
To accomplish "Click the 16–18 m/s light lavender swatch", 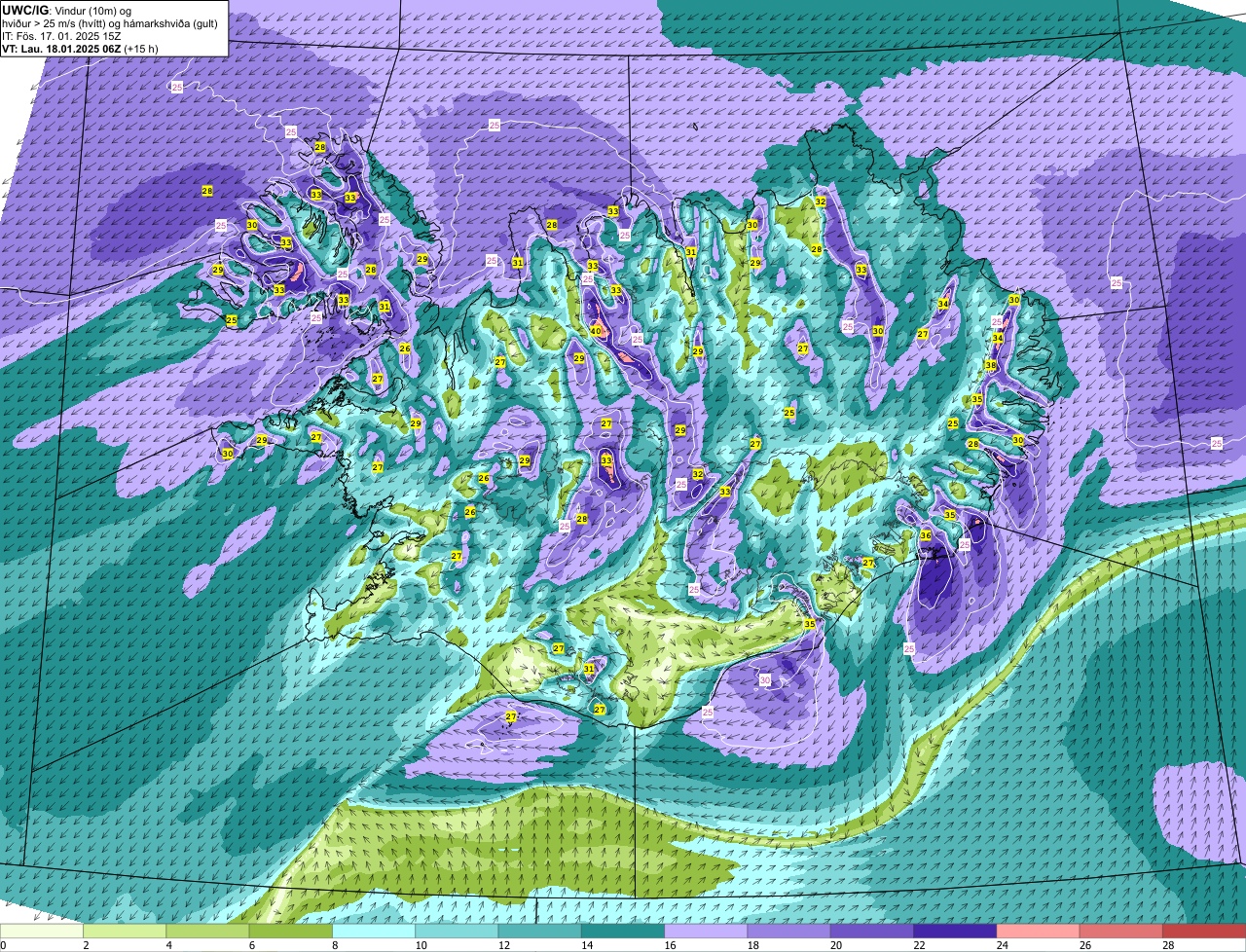I will click(x=706, y=931).
